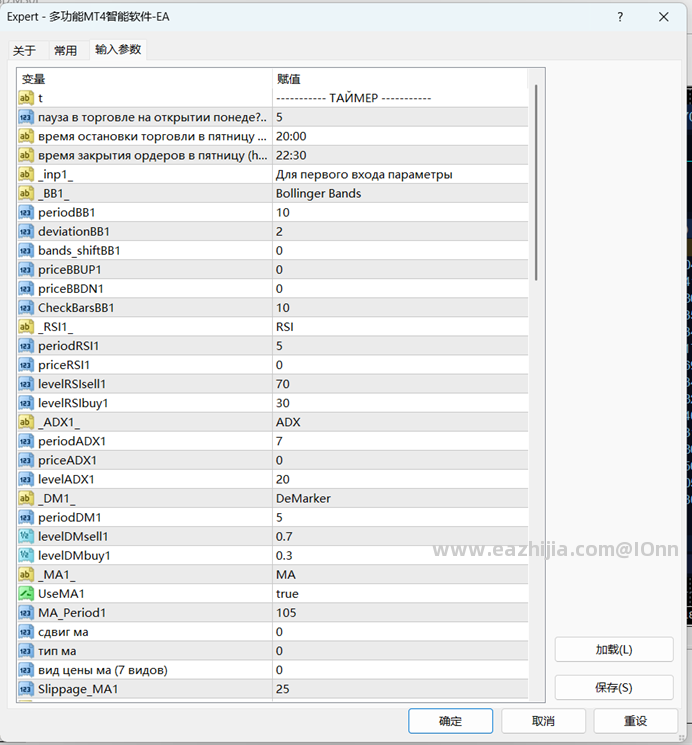The height and width of the screenshot is (745, 692).
Task: Click the string icon beside _RSI1_
Action: point(26,327)
